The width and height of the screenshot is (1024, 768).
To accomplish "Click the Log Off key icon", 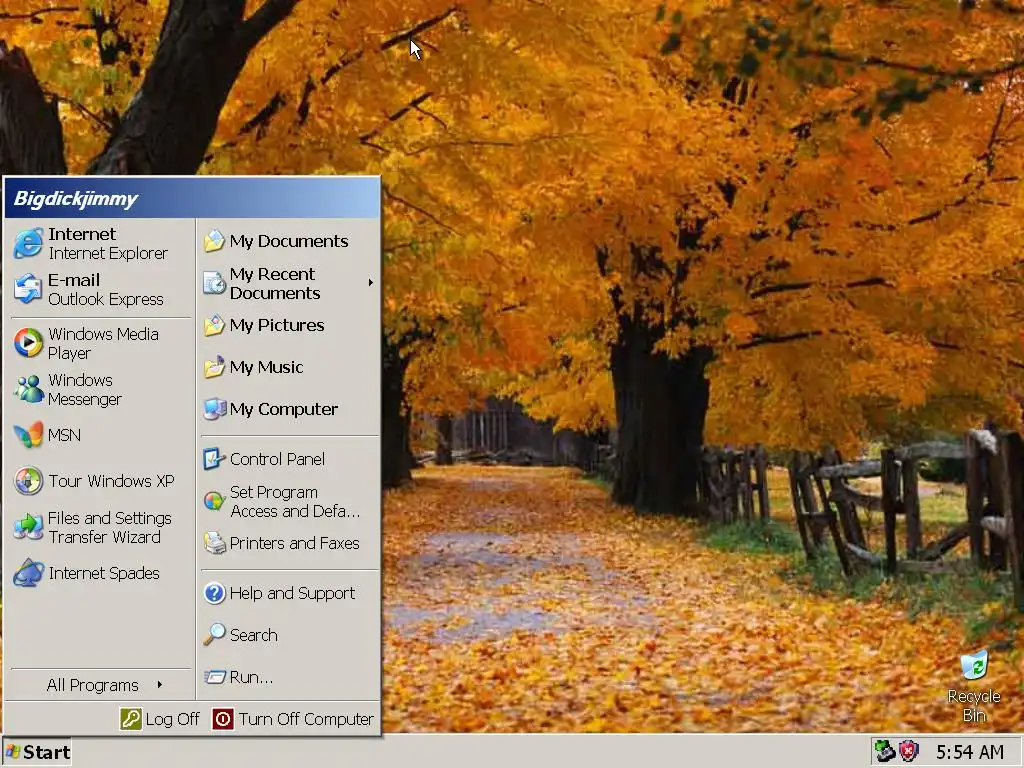I will coord(131,719).
